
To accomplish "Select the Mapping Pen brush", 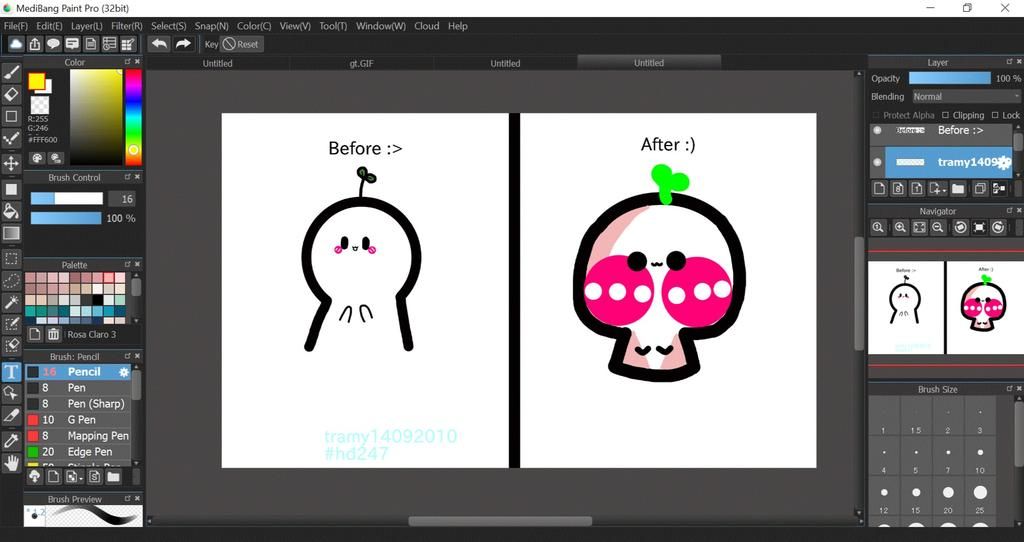I will (78, 436).
